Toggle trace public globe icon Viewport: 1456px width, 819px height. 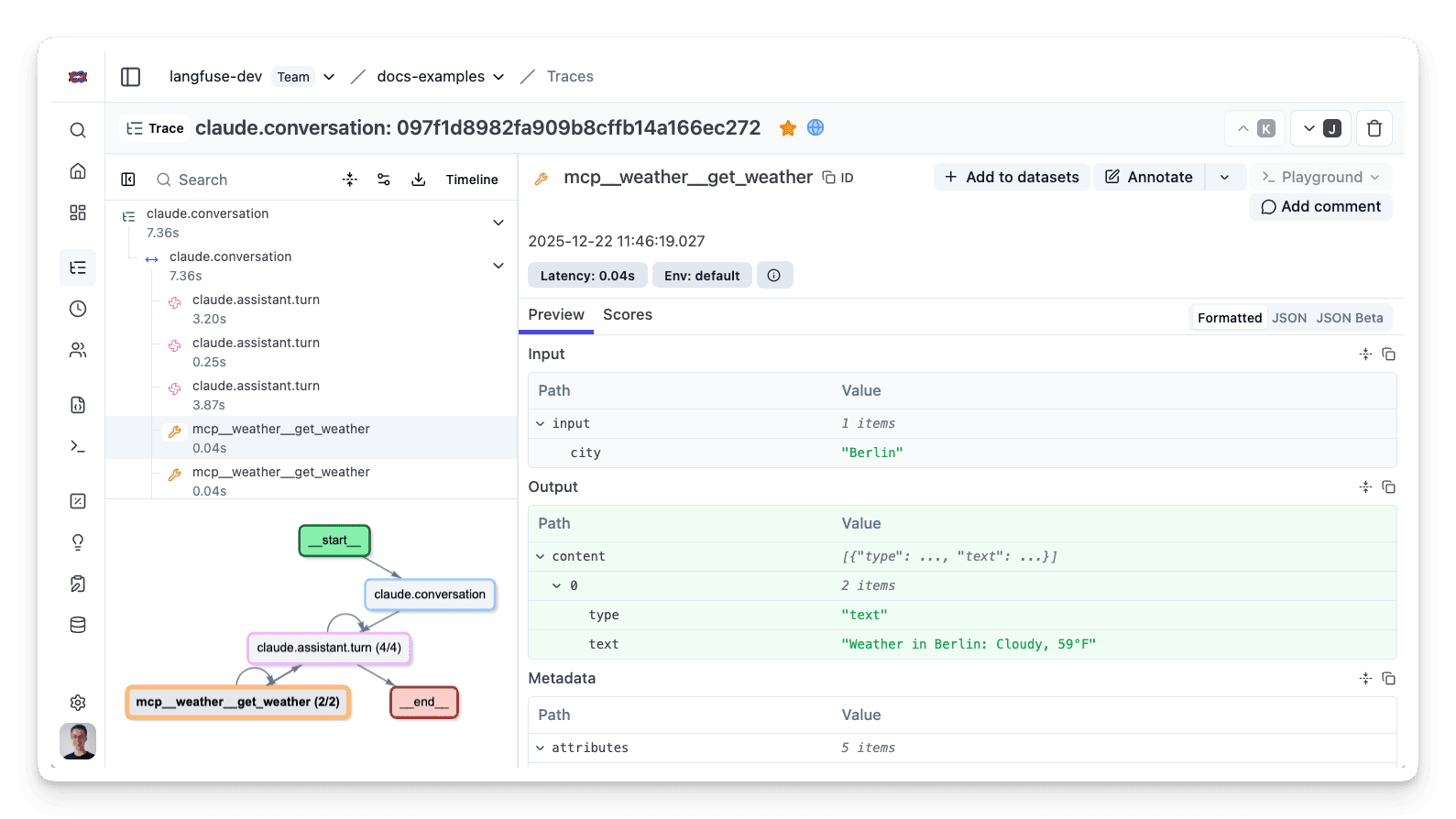(x=816, y=128)
